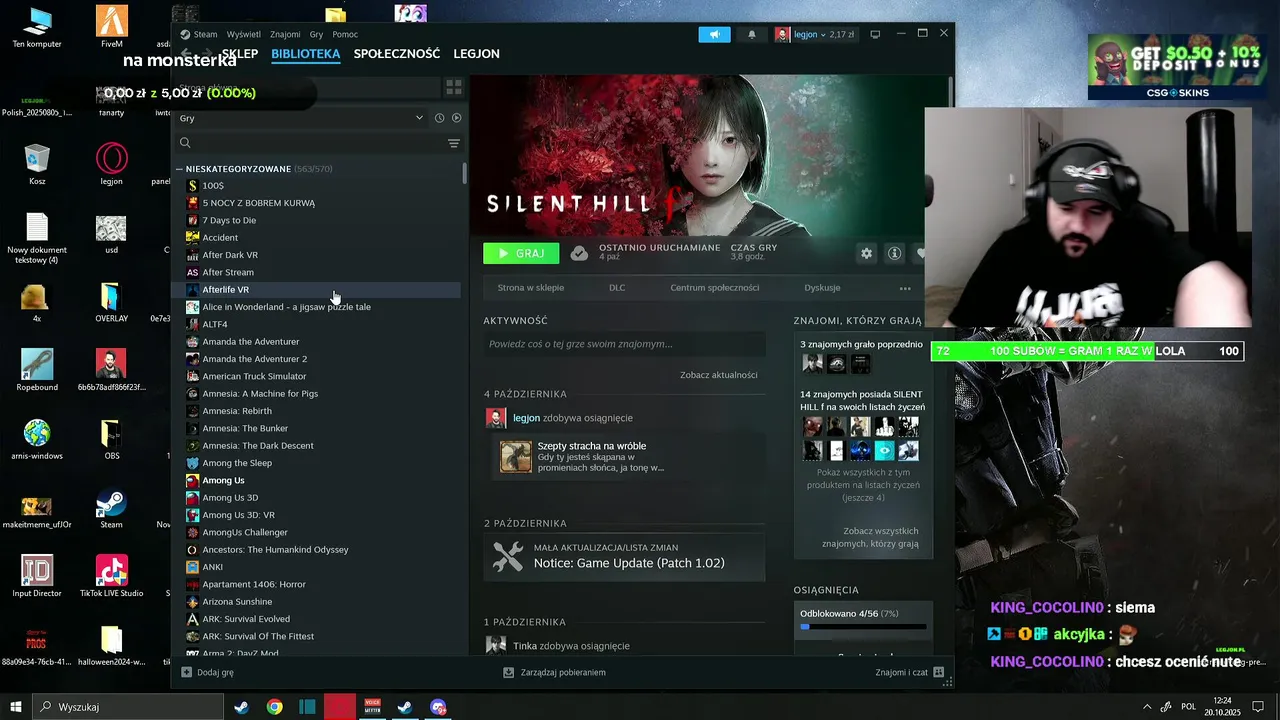Image resolution: width=1280 pixels, height=720 pixels.
Task: Select Ancestors: The Humankind Odyssey
Action: (275, 550)
